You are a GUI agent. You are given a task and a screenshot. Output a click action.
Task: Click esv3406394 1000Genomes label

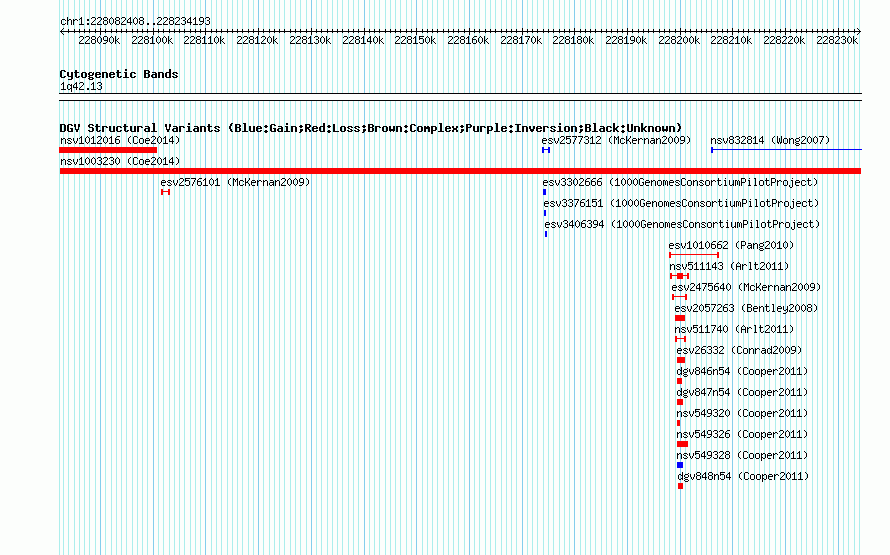point(682,224)
